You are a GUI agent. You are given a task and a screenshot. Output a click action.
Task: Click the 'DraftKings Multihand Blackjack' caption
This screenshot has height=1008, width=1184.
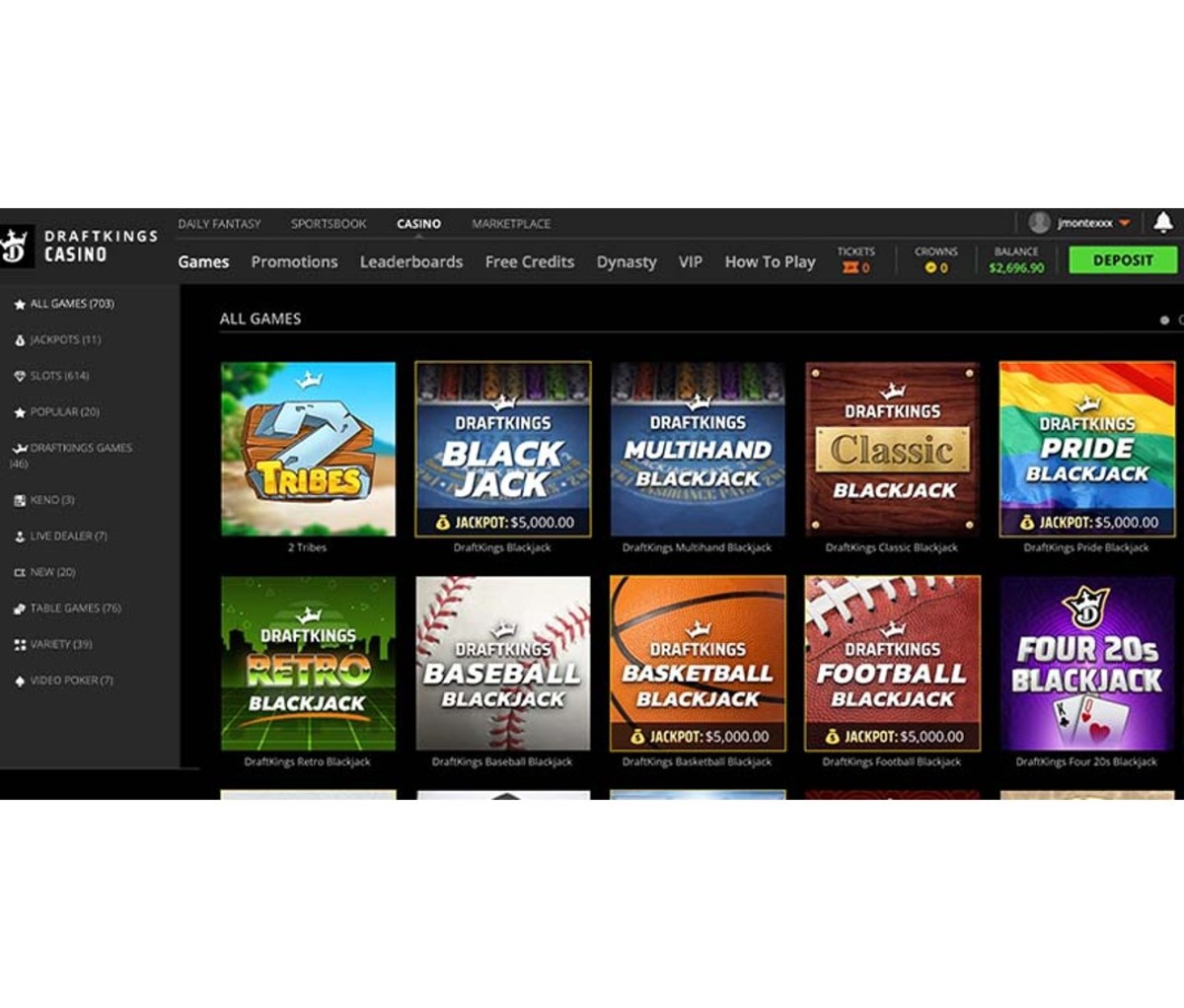(698, 547)
